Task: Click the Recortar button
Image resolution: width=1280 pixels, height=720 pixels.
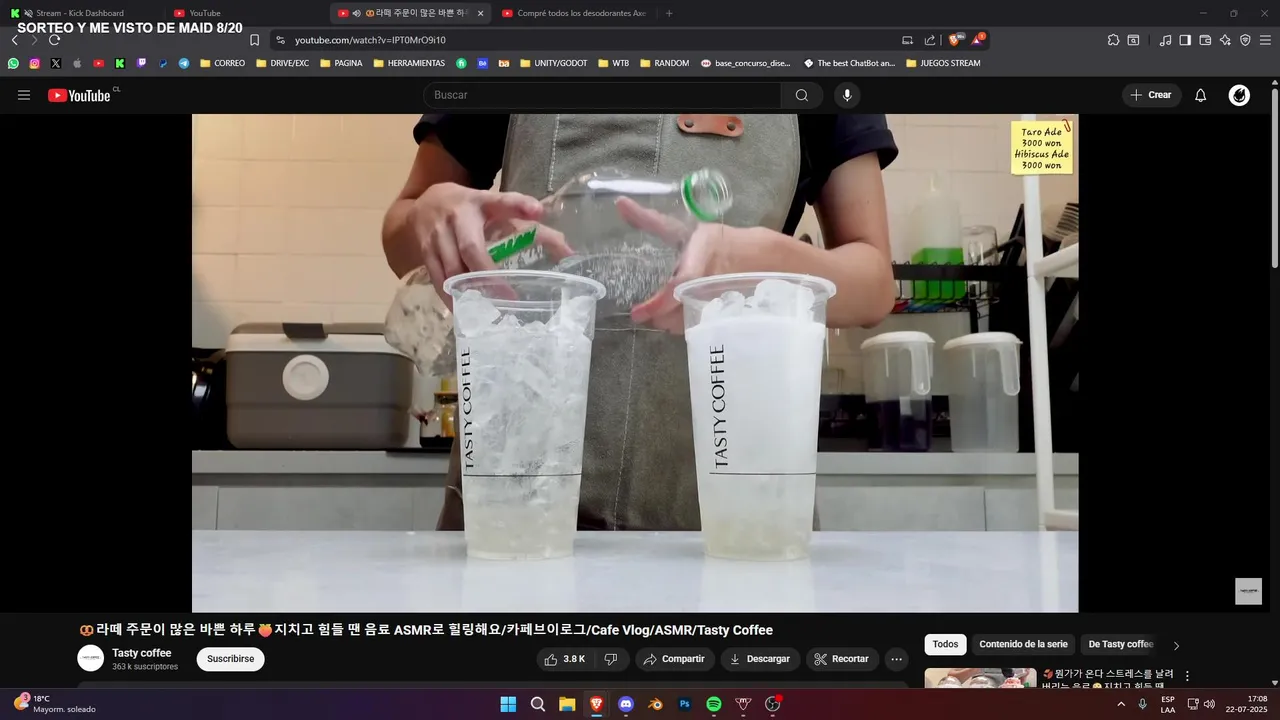Action: [842, 659]
